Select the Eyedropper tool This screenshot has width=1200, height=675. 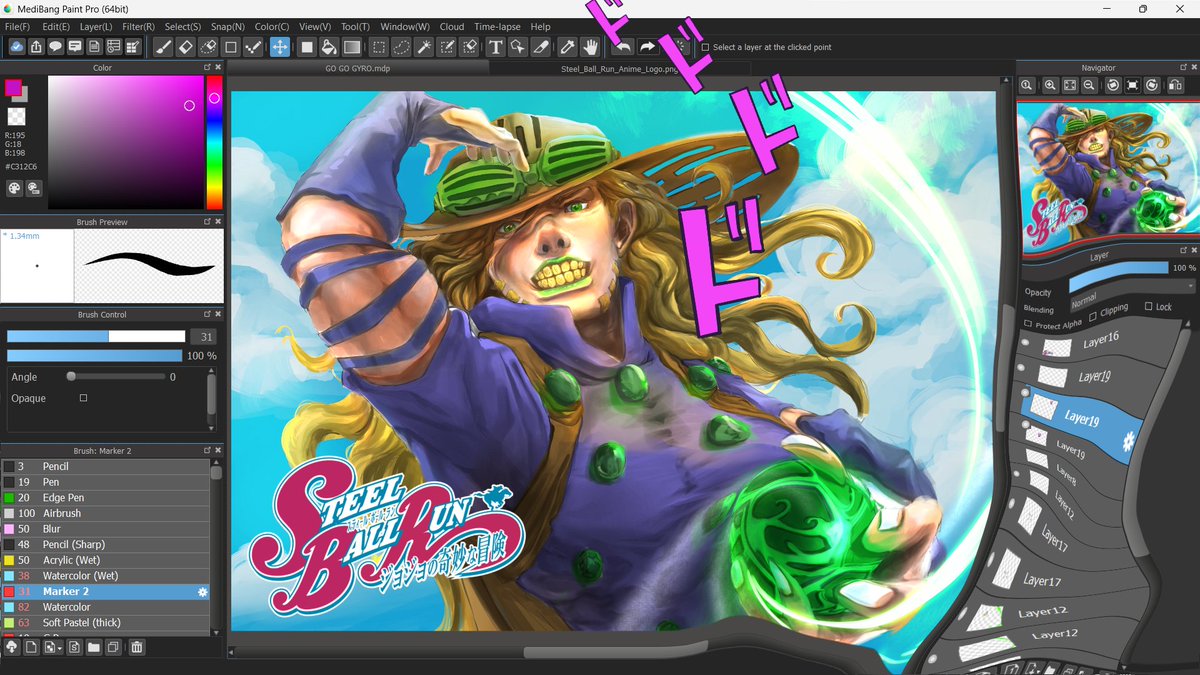click(567, 47)
